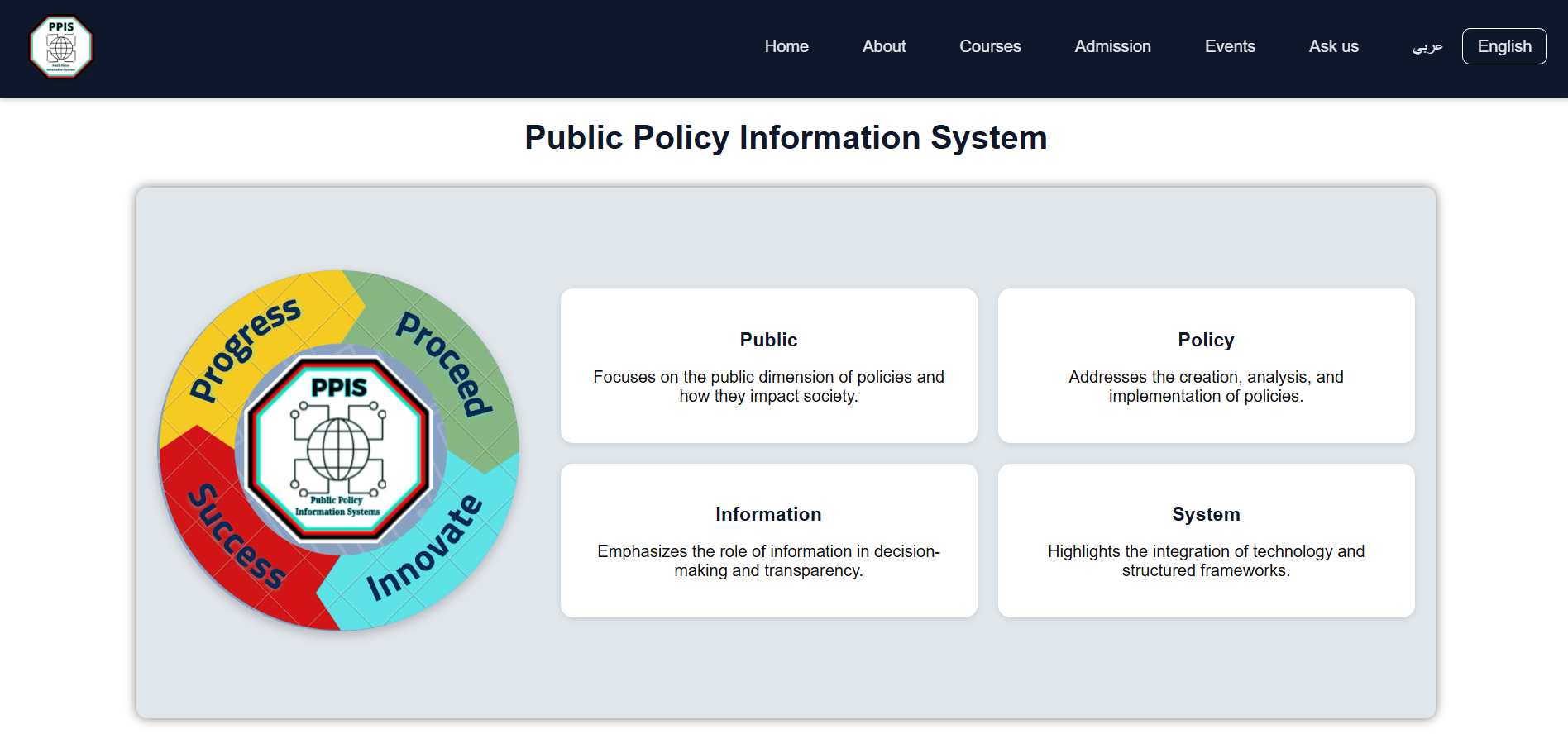Click the PPIS logo in the navbar
The image size is (1568, 753).
click(61, 47)
